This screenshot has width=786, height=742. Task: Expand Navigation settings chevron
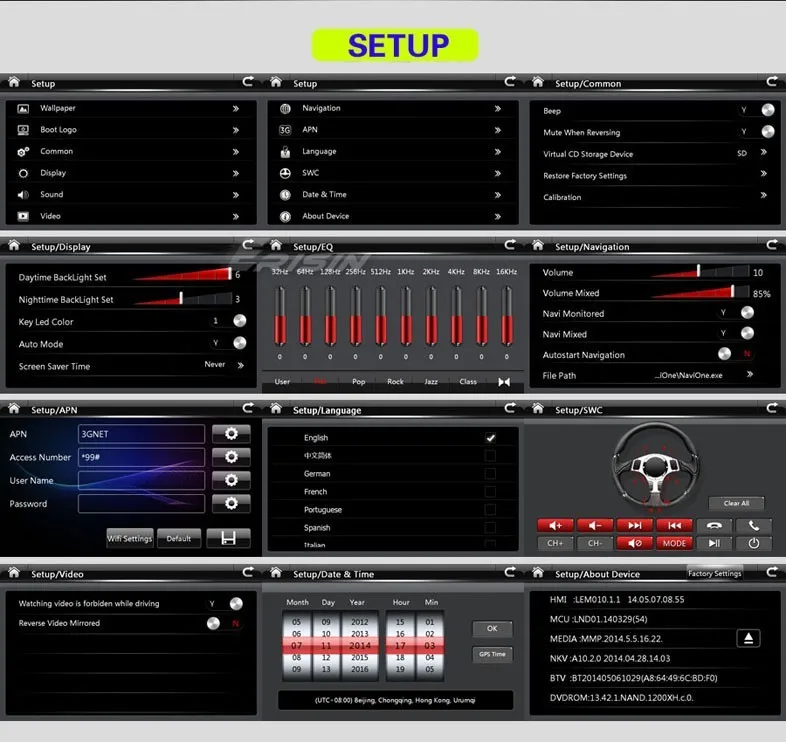point(497,108)
